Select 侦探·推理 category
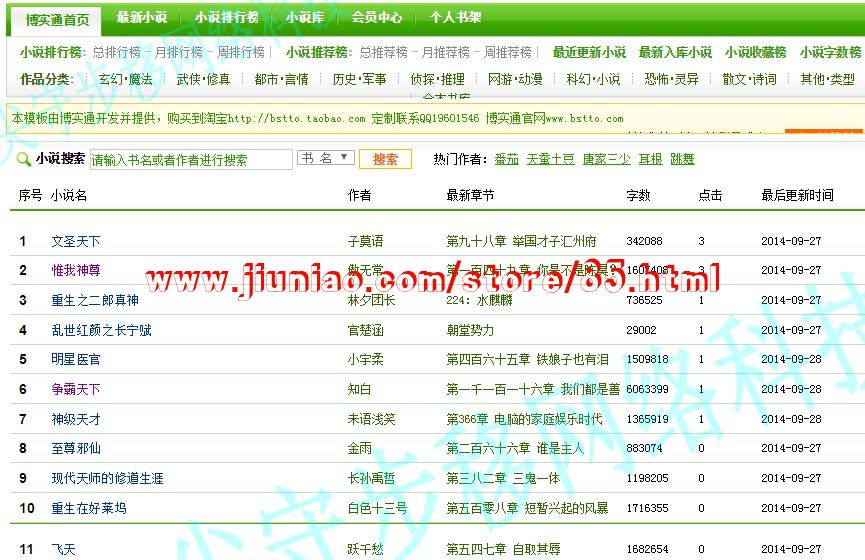This screenshot has height=560, width=865. [x=437, y=79]
